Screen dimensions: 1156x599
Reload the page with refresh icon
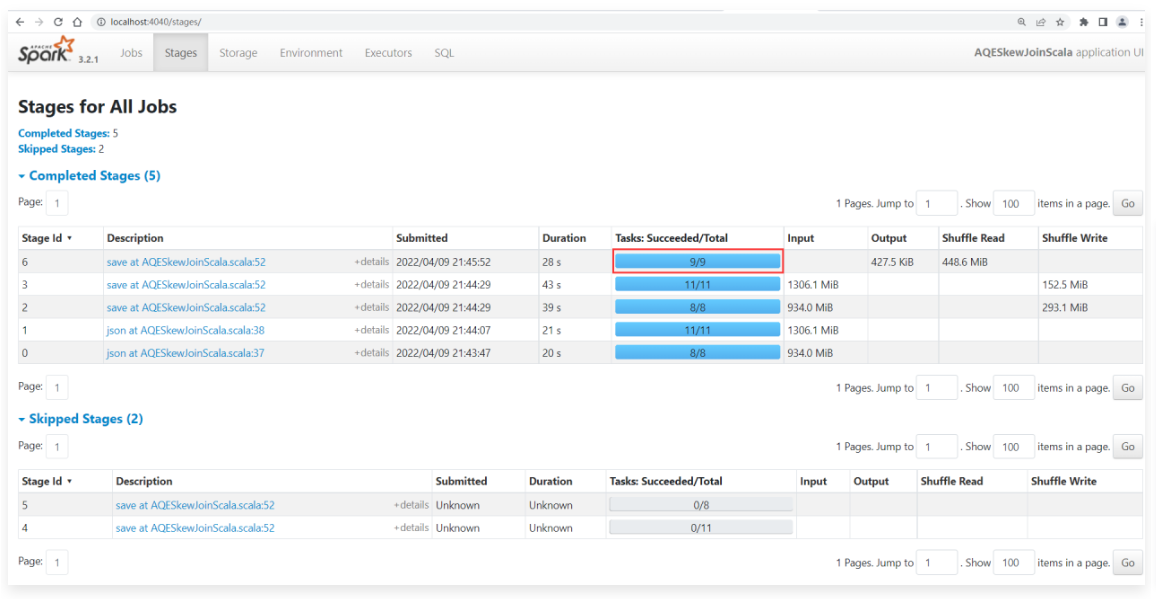[58, 22]
